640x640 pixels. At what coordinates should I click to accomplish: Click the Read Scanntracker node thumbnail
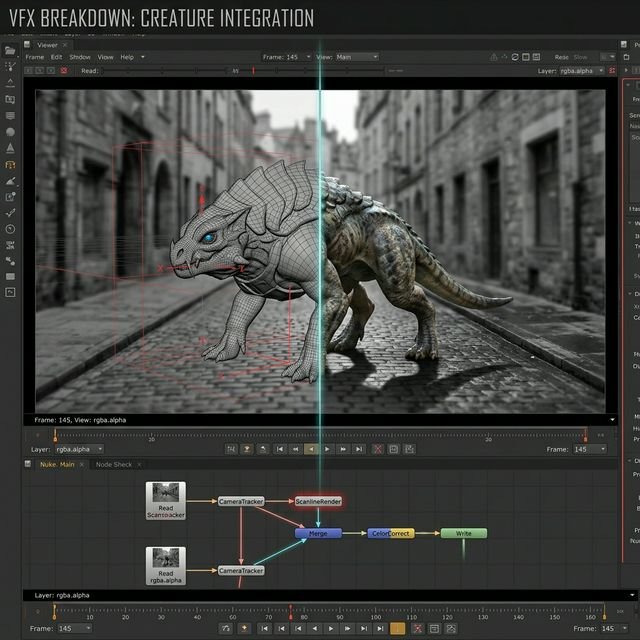[165, 492]
